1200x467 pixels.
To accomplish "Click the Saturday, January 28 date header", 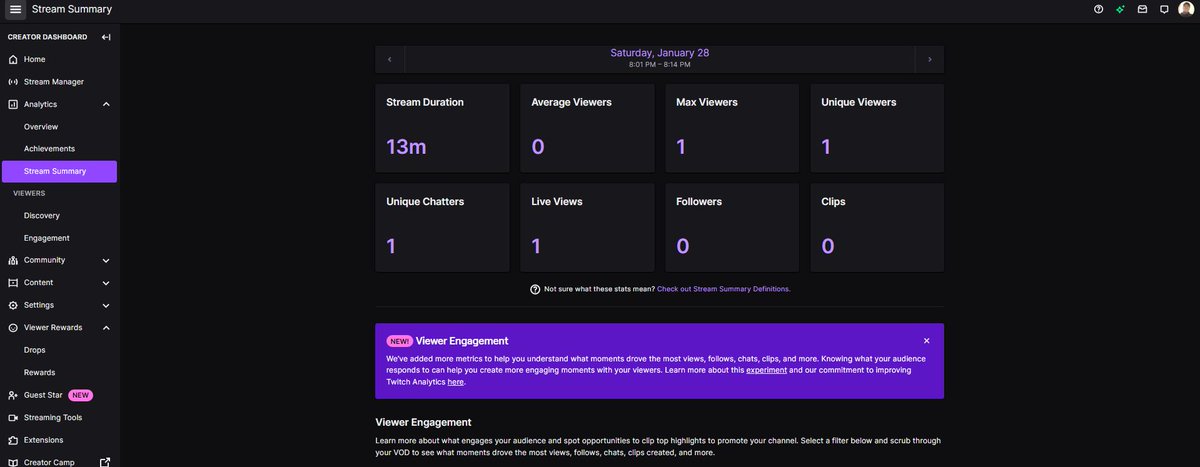I will coord(659,53).
